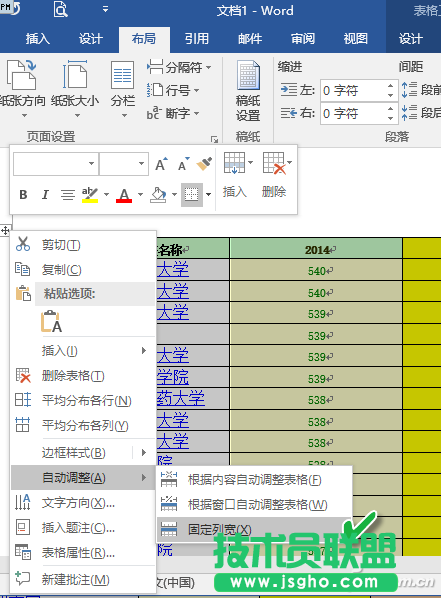Select the Format Painter brush icon

tap(204, 164)
